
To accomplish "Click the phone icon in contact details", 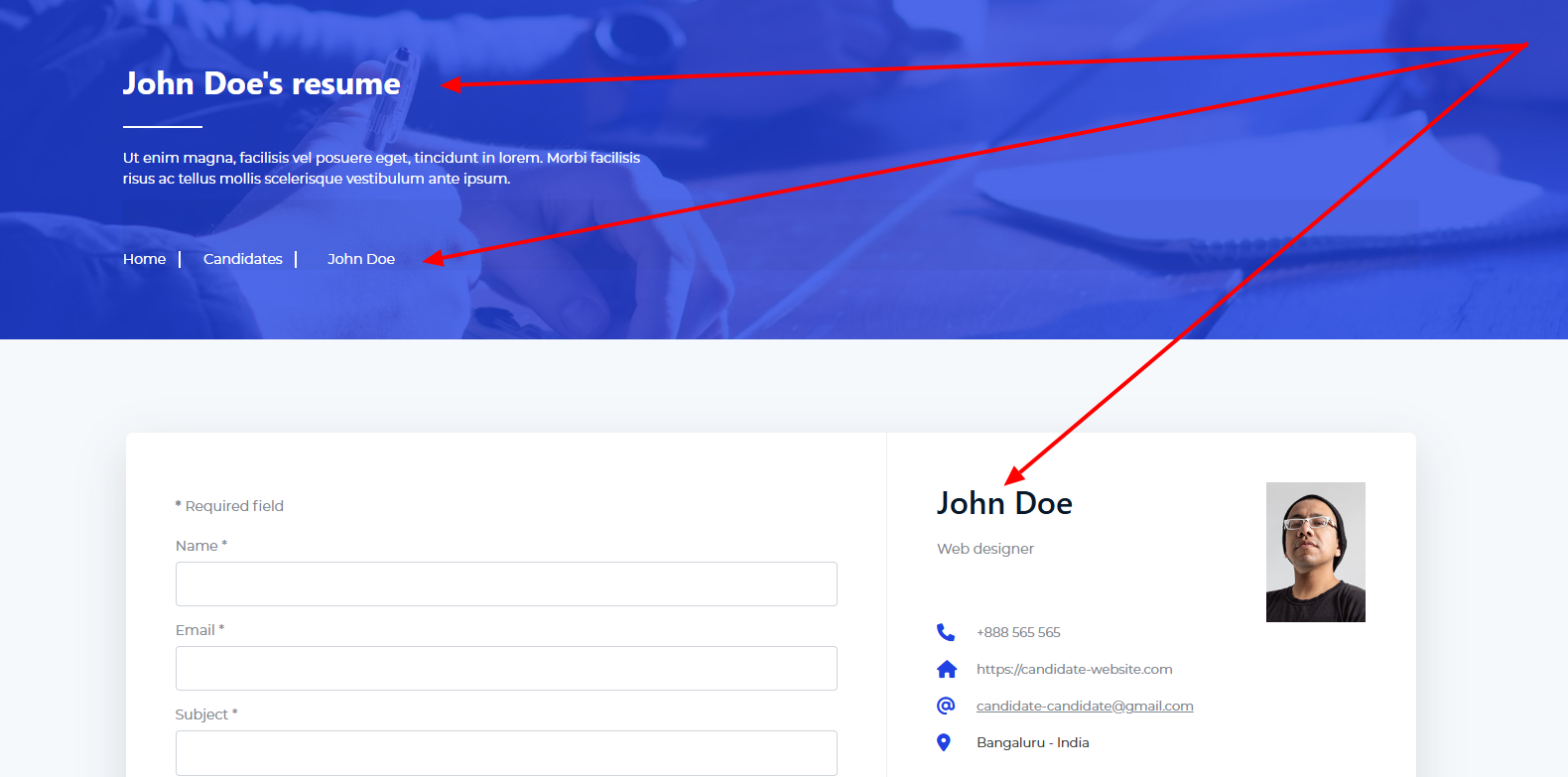I will (x=946, y=632).
